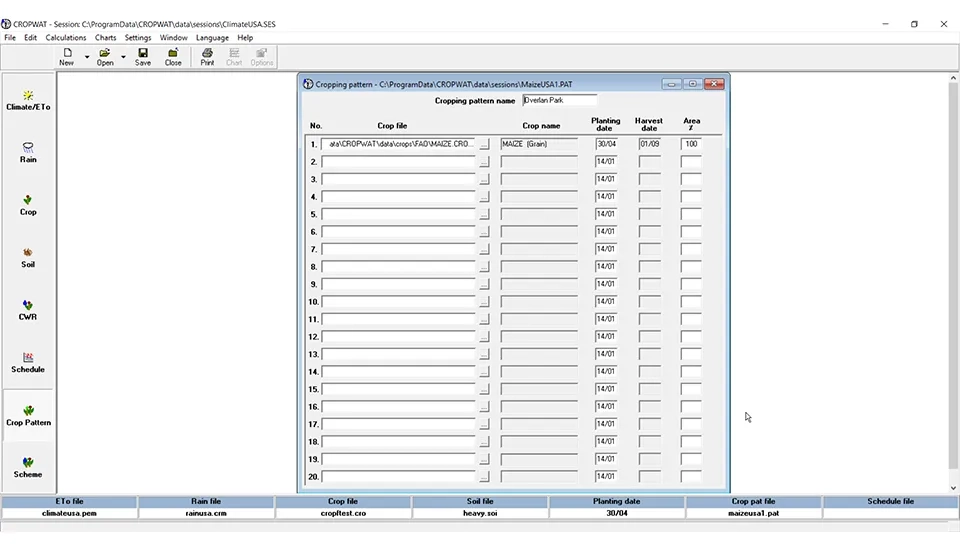960x548 pixels.
Task: Click the row 1 Area percent field
Action: tap(691, 144)
